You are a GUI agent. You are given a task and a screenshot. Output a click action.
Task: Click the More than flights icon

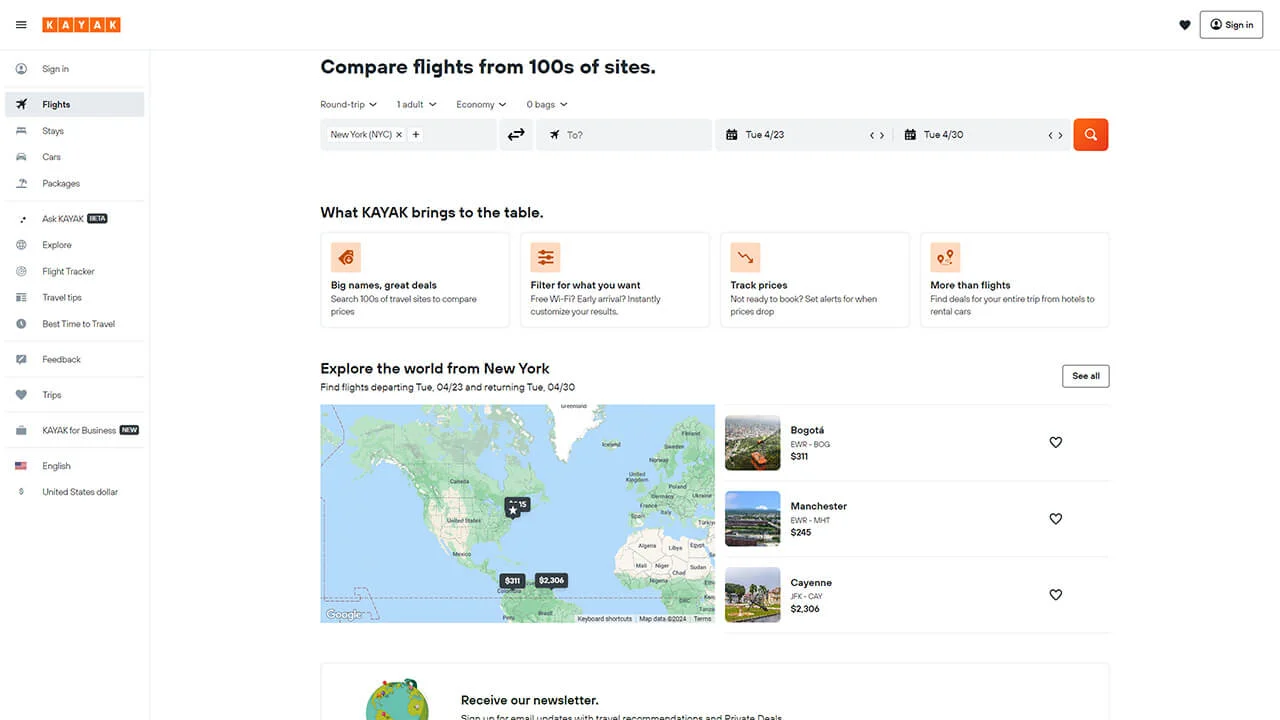pos(945,258)
